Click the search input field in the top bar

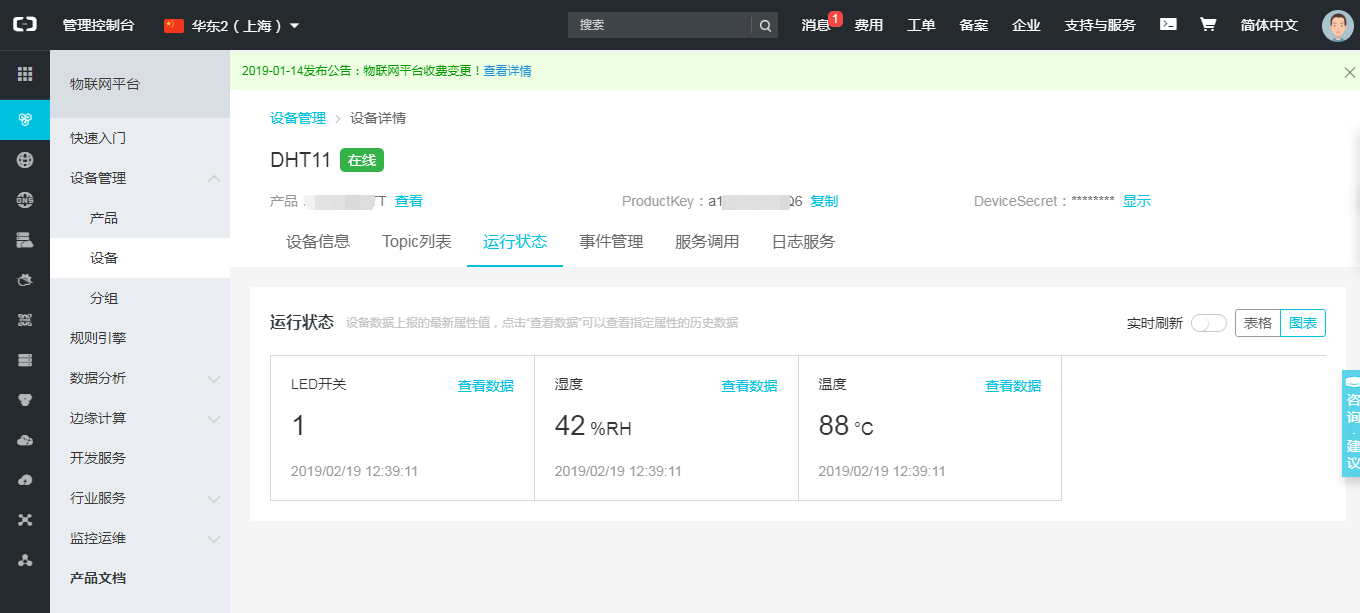click(x=660, y=24)
